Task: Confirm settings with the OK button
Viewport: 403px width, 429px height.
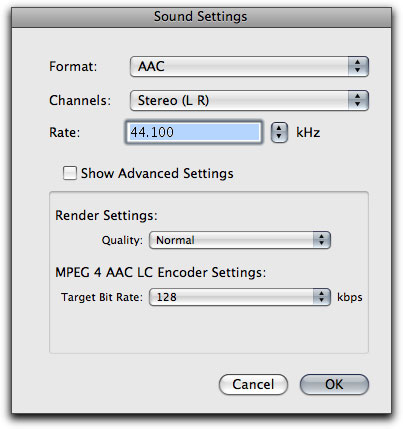Action: click(334, 384)
